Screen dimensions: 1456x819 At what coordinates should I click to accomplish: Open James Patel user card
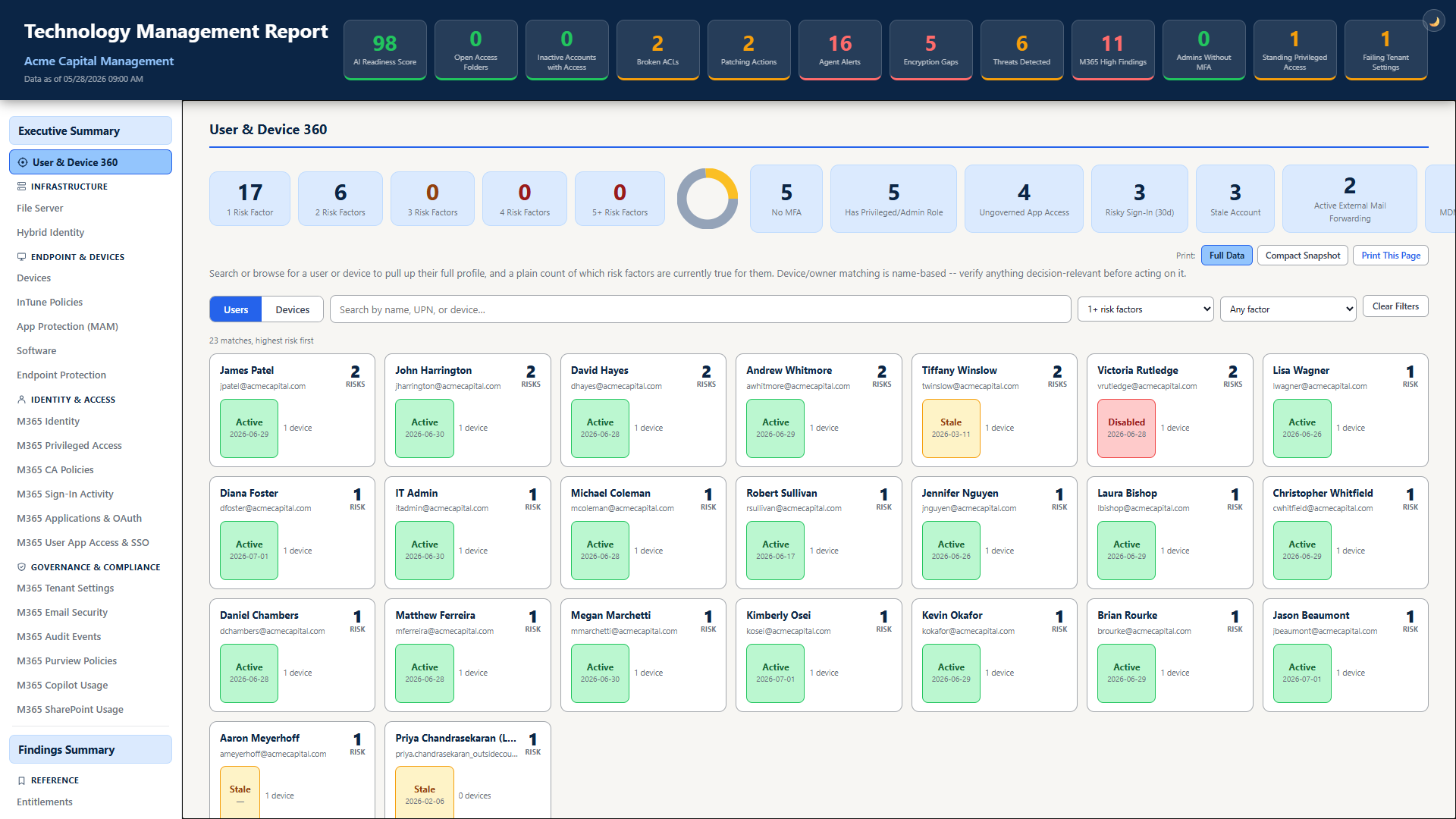[x=292, y=410]
